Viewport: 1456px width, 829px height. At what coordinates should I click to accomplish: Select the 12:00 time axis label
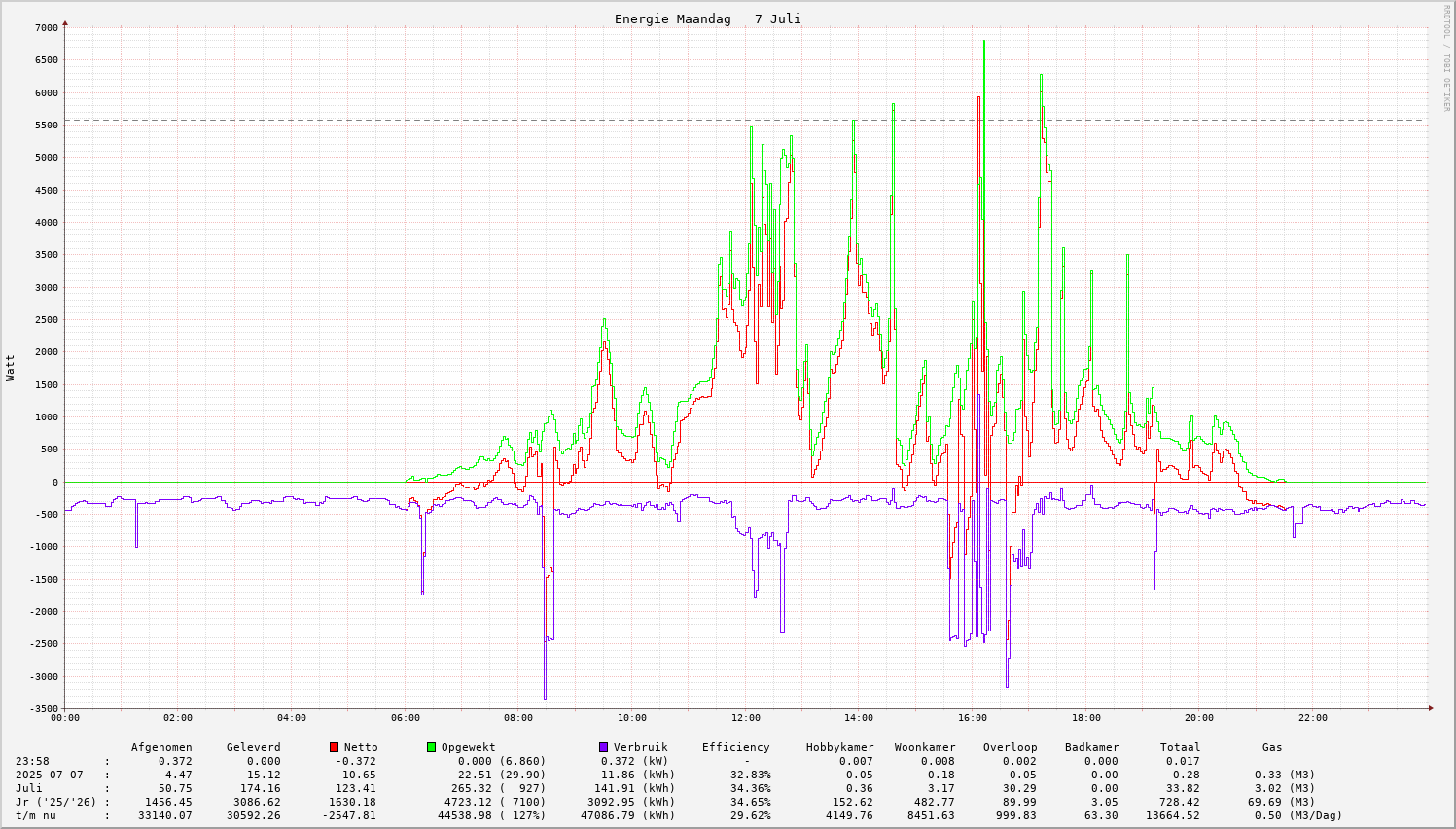pyautogui.click(x=745, y=718)
